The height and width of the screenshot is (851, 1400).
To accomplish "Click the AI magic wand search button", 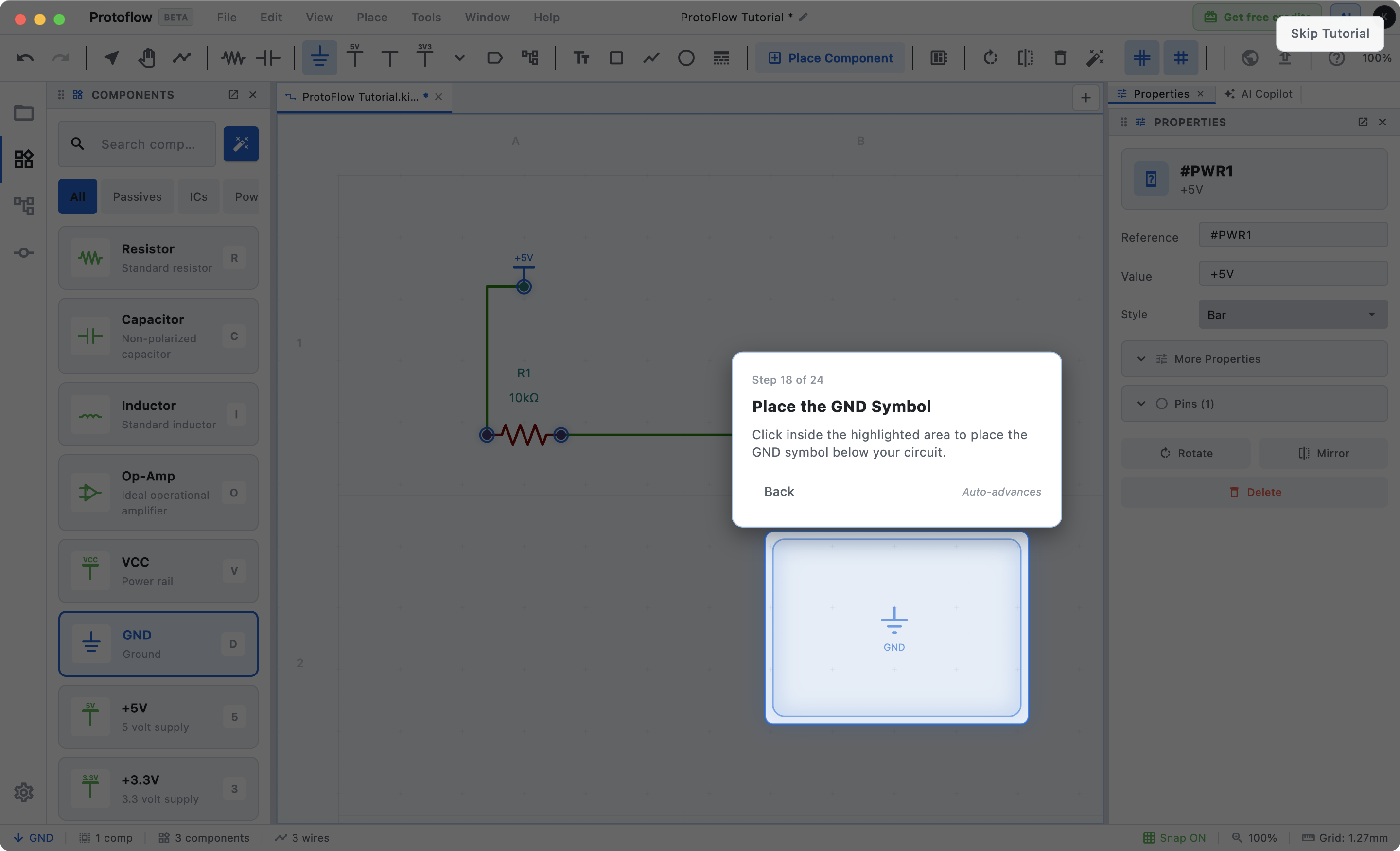I will click(x=241, y=144).
